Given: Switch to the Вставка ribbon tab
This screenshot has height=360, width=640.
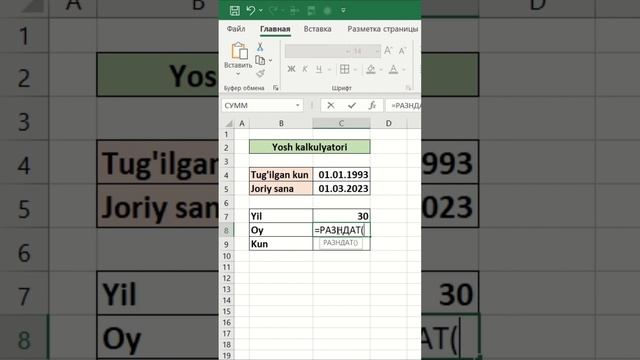Looking at the screenshot, I should [x=317, y=29].
